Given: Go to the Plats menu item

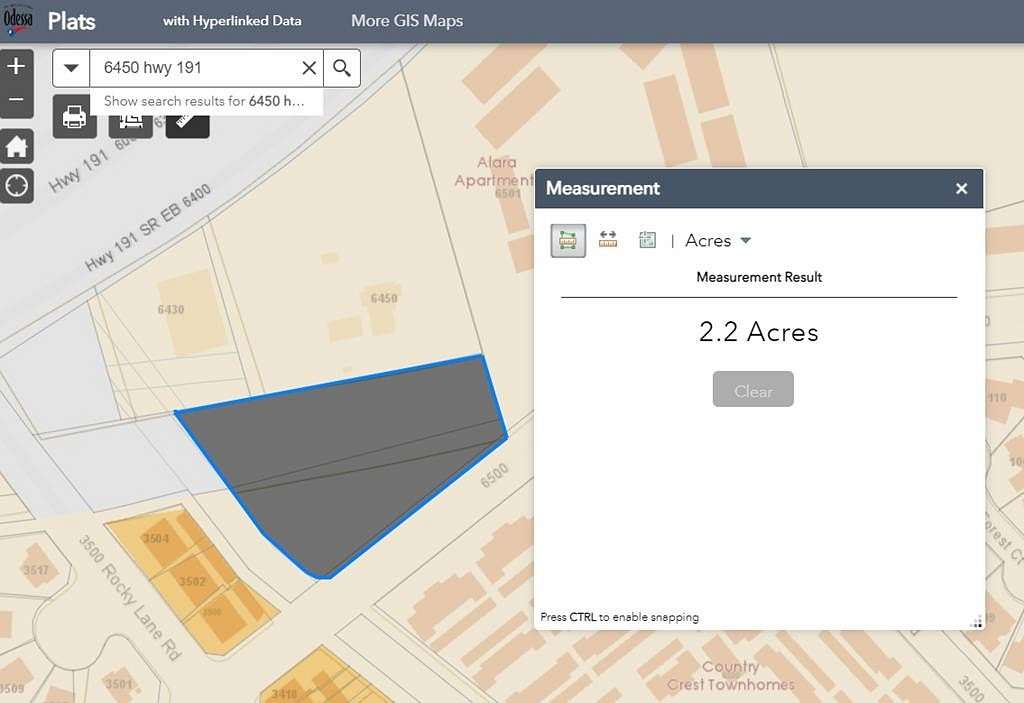Looking at the screenshot, I should [x=71, y=20].
